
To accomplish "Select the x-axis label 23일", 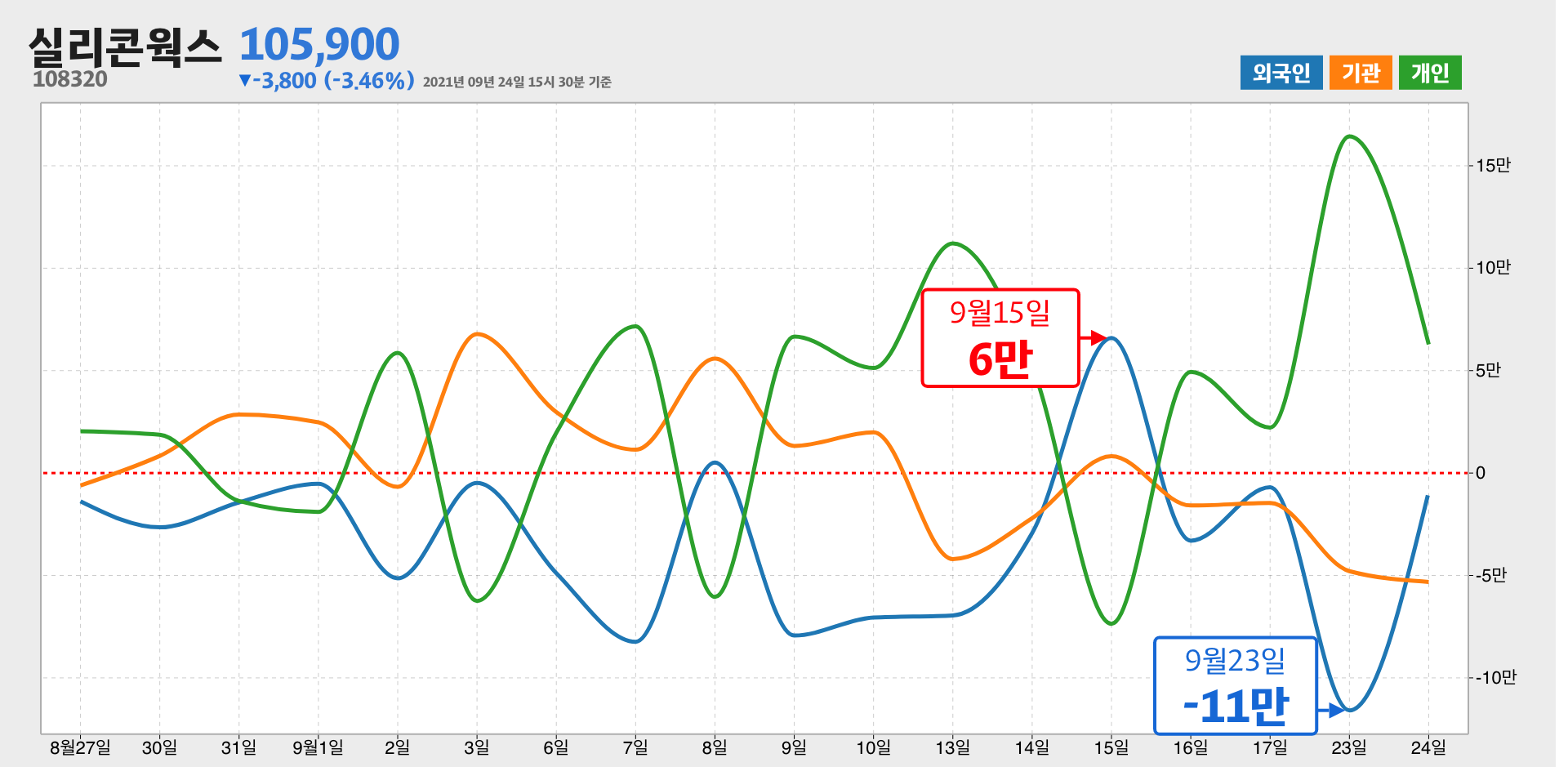I will (1348, 747).
